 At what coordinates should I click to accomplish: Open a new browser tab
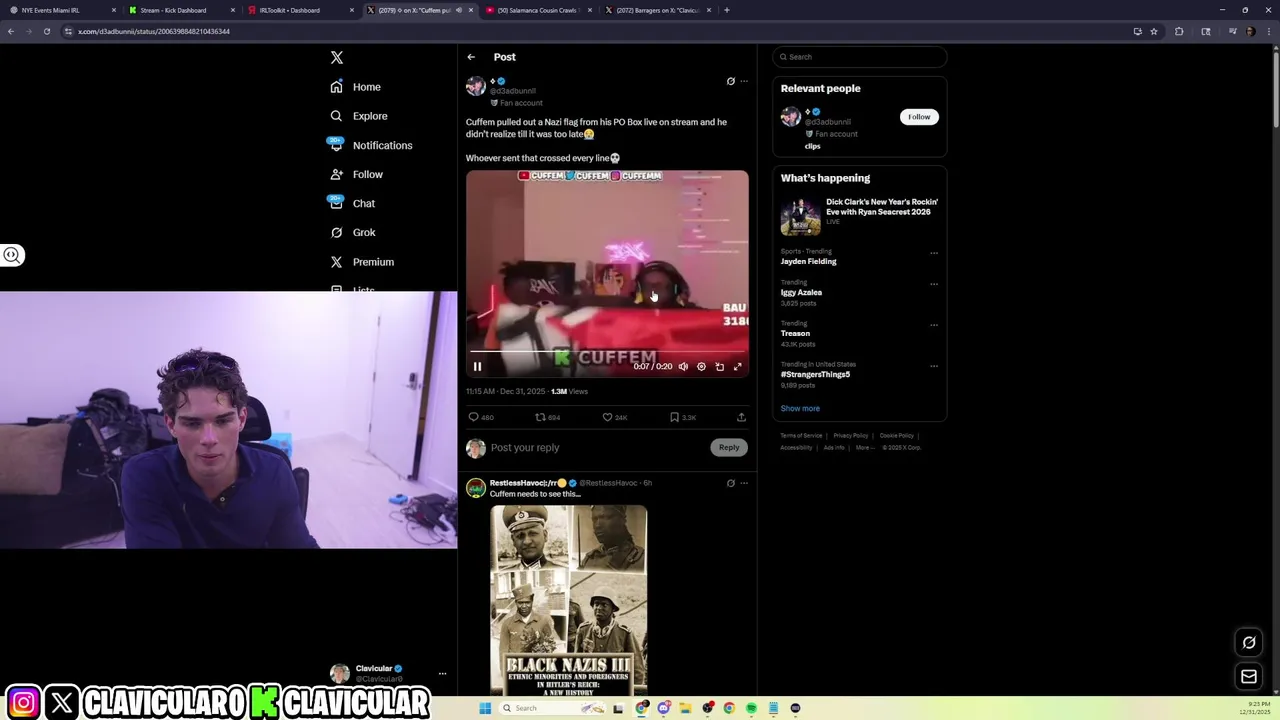[x=727, y=10]
